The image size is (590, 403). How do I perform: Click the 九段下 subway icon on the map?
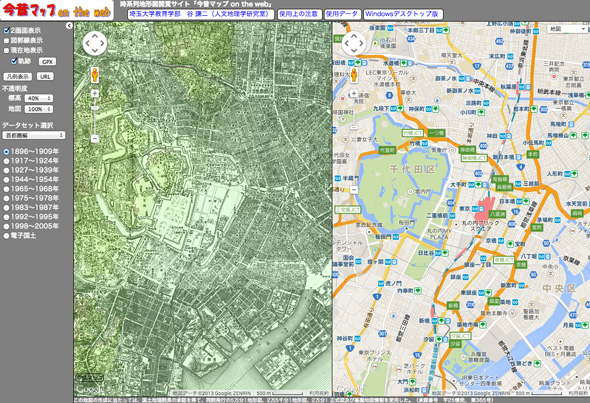point(392,108)
